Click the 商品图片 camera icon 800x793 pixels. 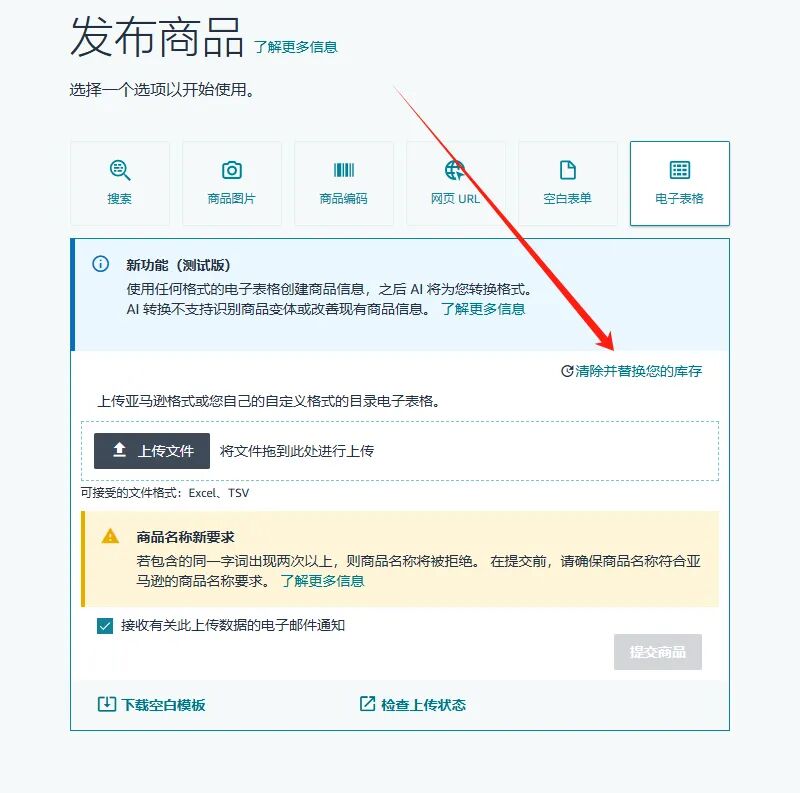(231, 170)
